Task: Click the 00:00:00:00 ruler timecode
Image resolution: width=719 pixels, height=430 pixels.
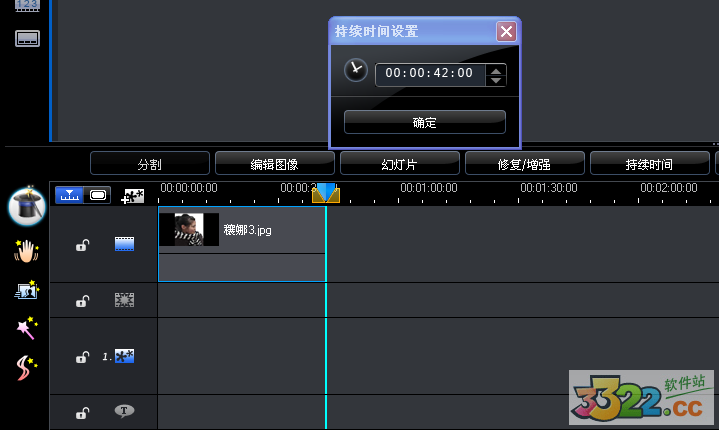Action: point(189,188)
